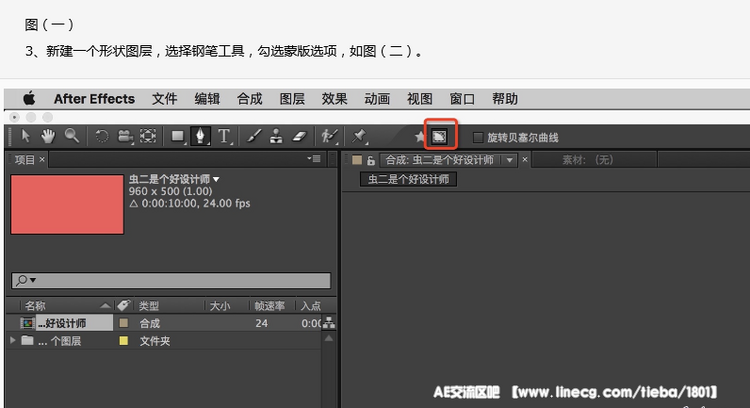Open the 动画 menu
The height and width of the screenshot is (408, 750).
click(377, 99)
